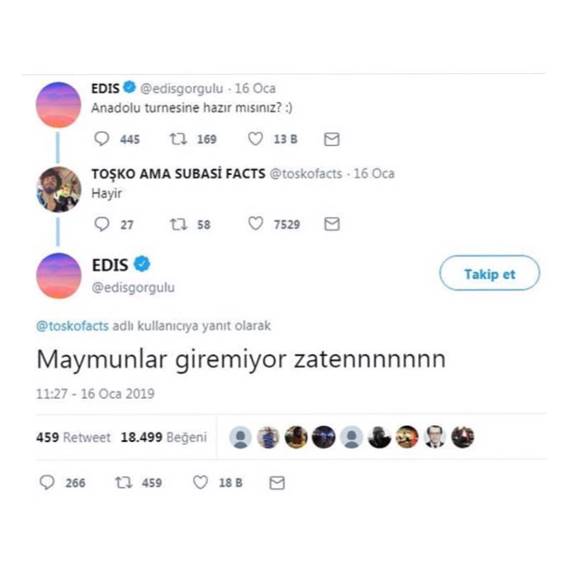Share Hayir tweet via message envelope
The image size is (568, 568).
331,224
